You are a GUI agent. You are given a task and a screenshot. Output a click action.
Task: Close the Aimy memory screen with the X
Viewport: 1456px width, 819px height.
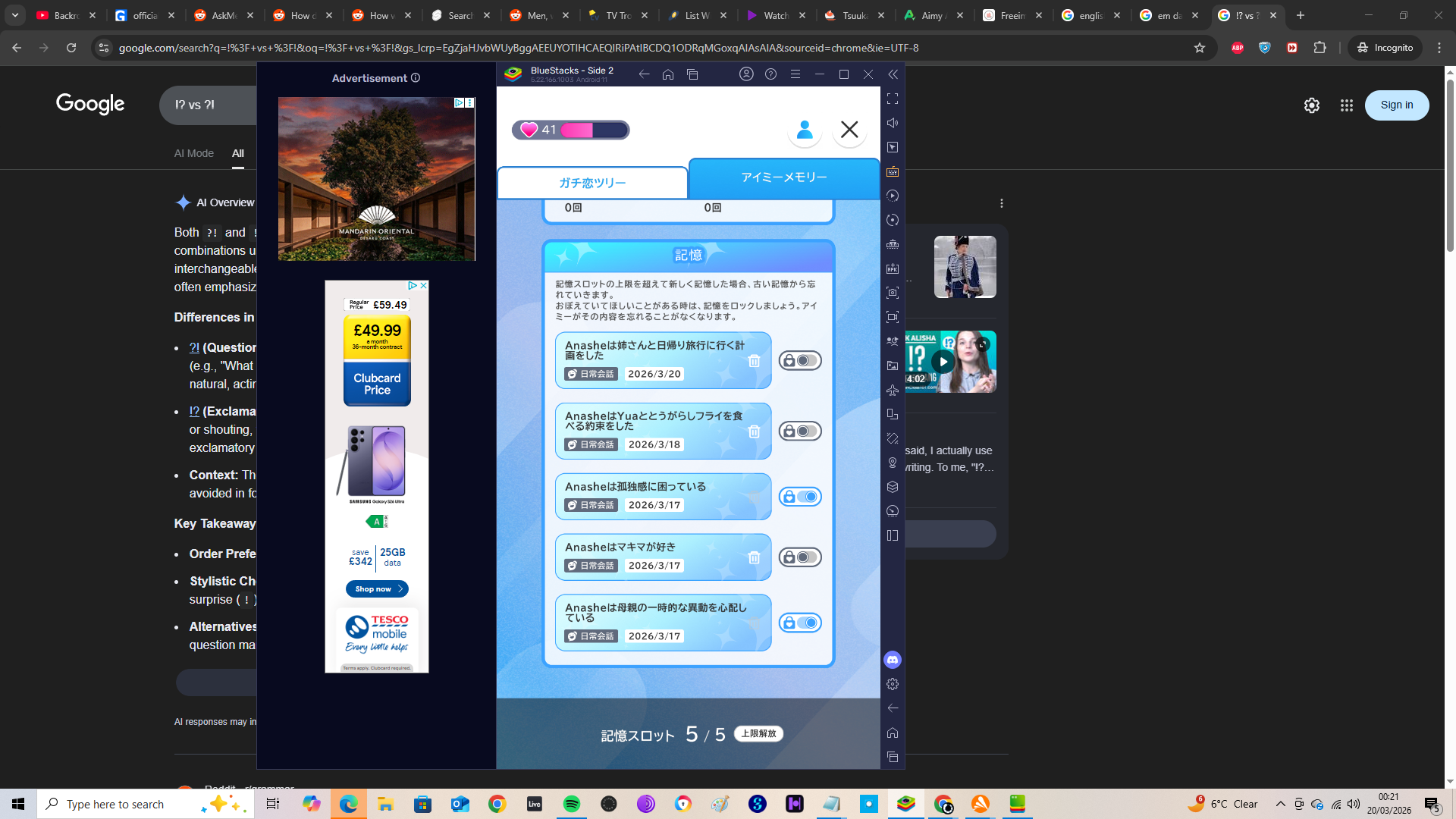tap(849, 130)
